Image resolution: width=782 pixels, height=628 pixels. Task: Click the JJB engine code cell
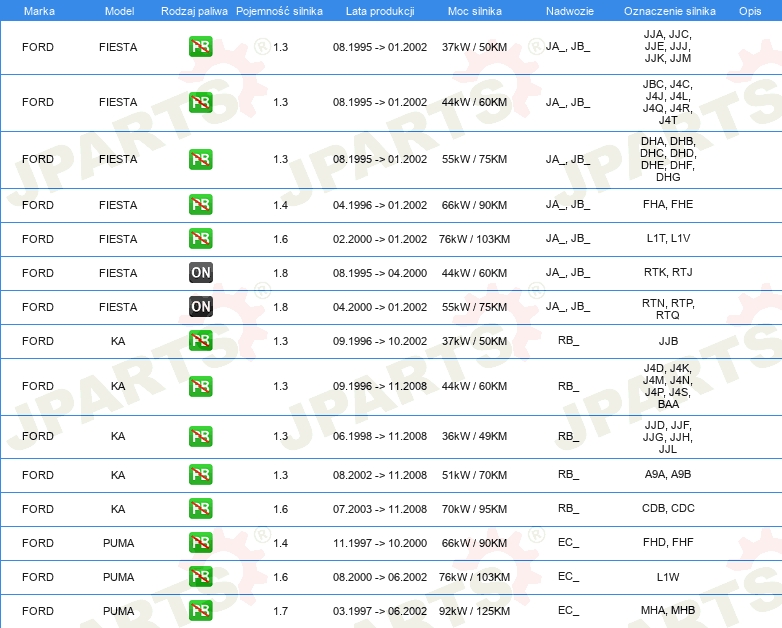(668, 341)
